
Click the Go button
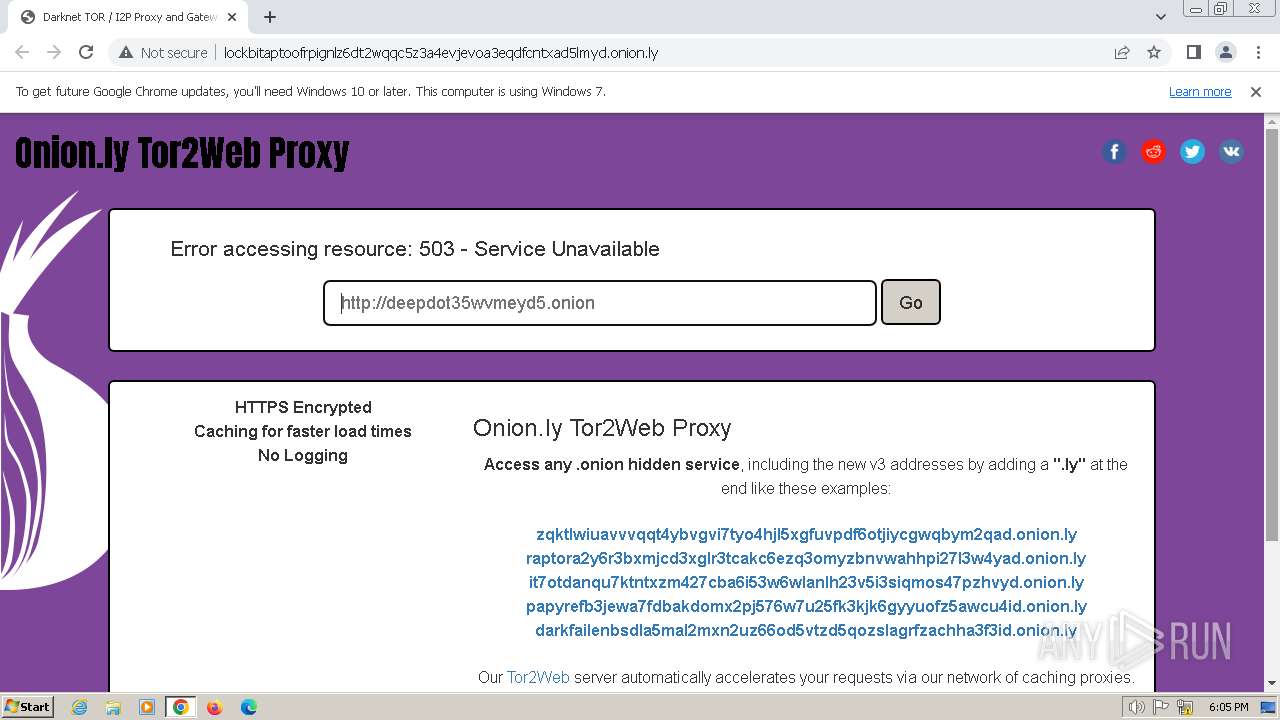(911, 303)
